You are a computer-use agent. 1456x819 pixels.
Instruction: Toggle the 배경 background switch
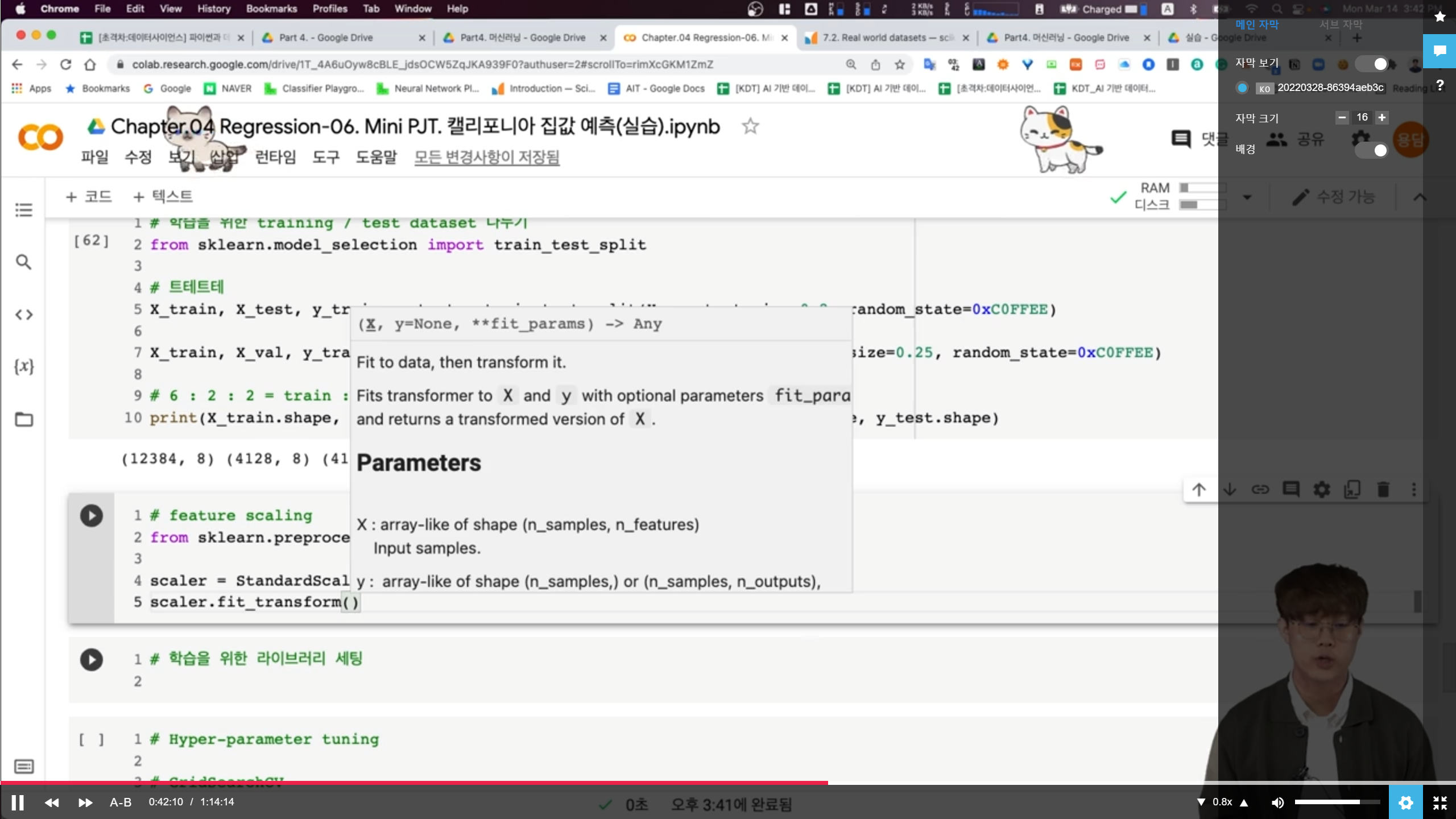point(1372,150)
